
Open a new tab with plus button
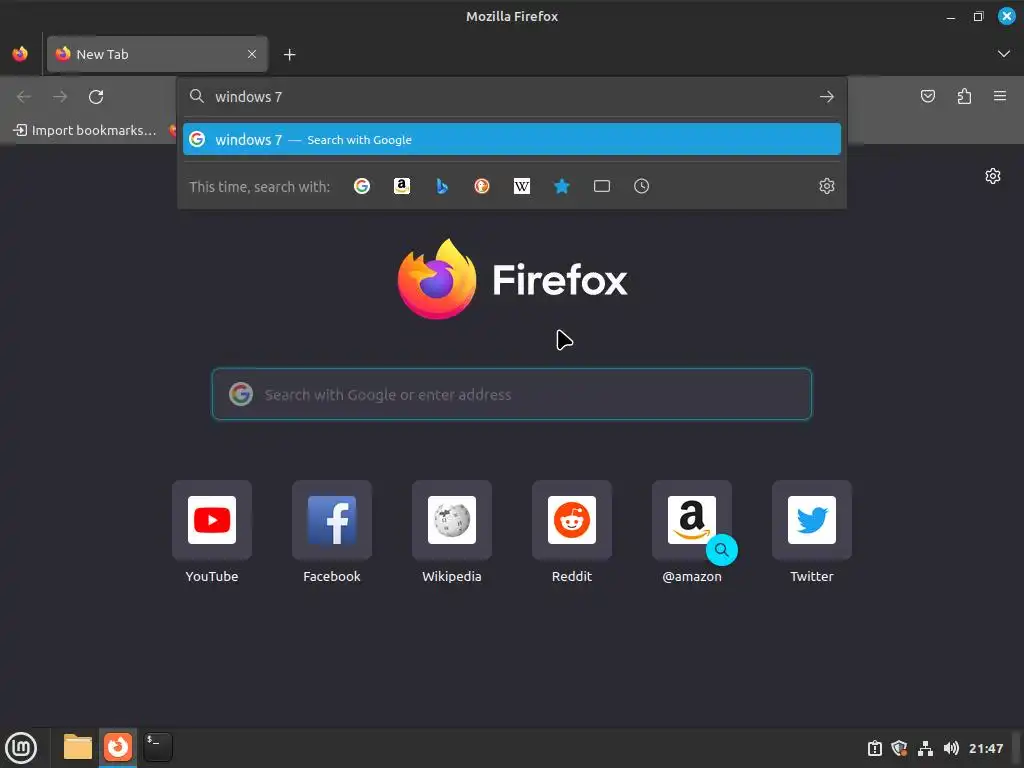click(290, 55)
